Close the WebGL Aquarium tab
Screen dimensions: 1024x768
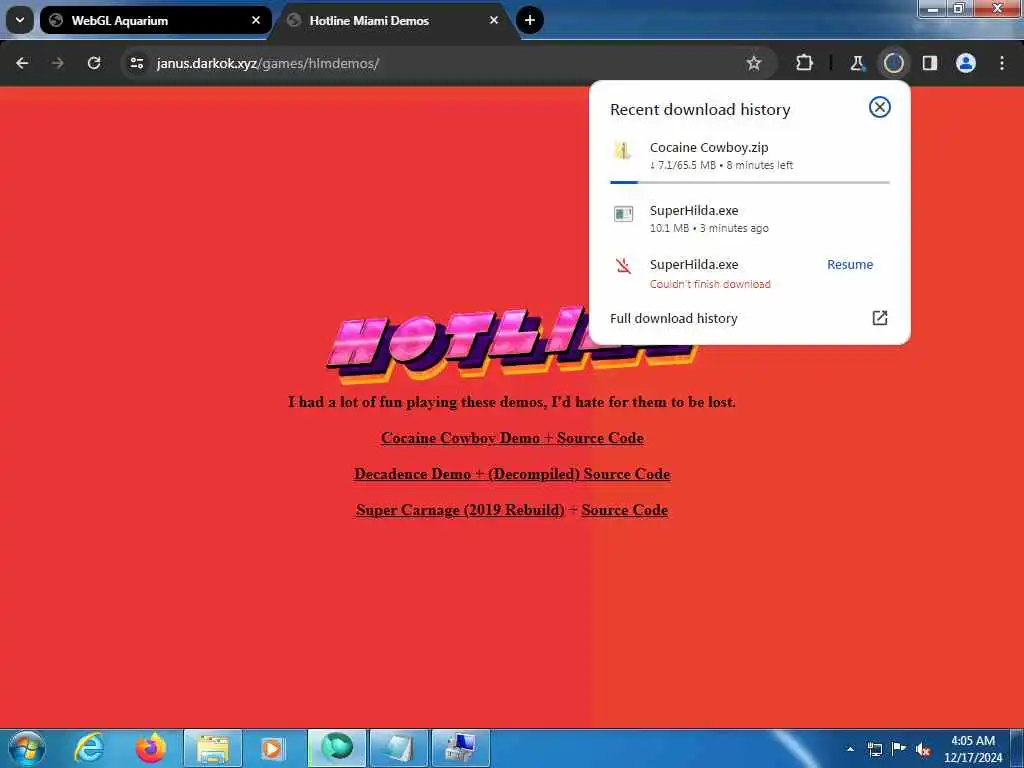pyautogui.click(x=256, y=20)
